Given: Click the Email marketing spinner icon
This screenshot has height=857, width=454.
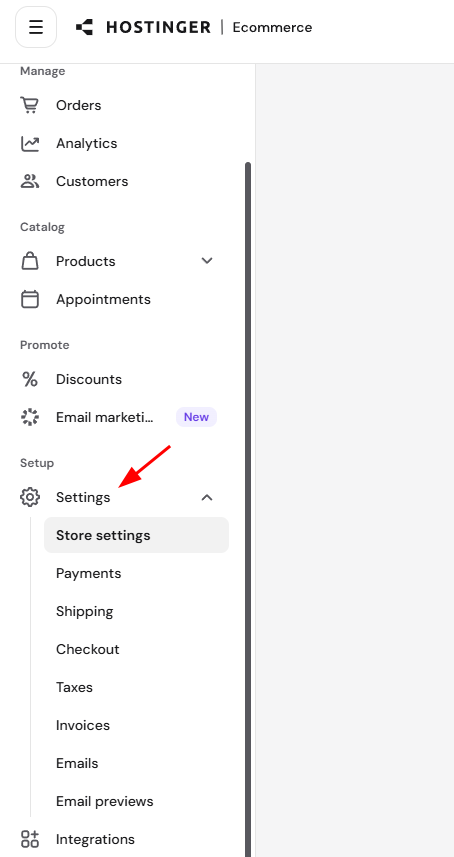Looking at the screenshot, I should [x=30, y=418].
